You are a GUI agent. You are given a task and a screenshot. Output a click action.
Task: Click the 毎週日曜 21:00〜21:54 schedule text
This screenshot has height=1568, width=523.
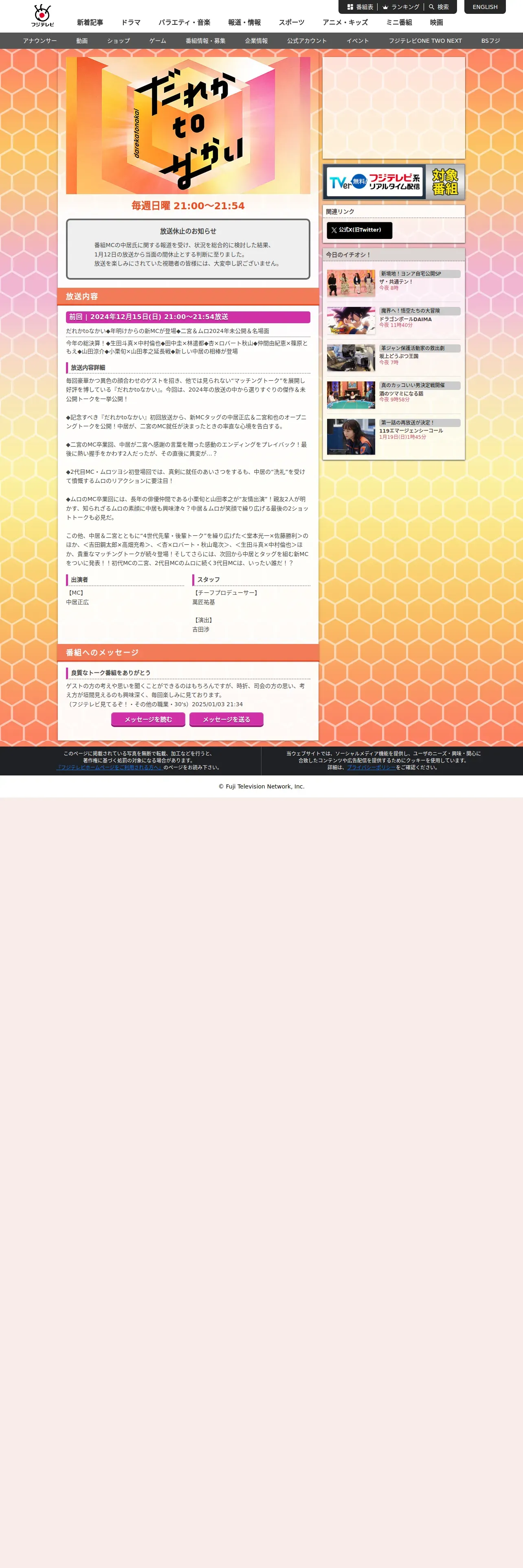pyautogui.click(x=188, y=206)
